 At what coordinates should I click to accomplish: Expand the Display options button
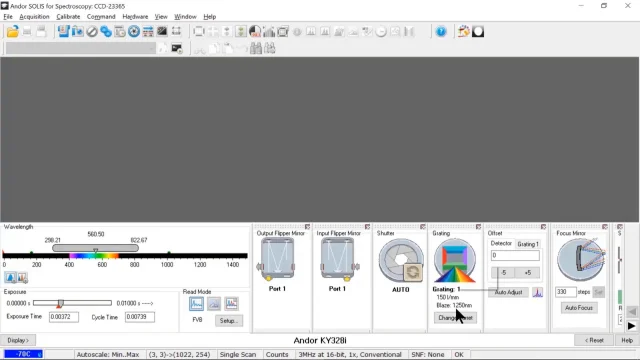coord(18,340)
